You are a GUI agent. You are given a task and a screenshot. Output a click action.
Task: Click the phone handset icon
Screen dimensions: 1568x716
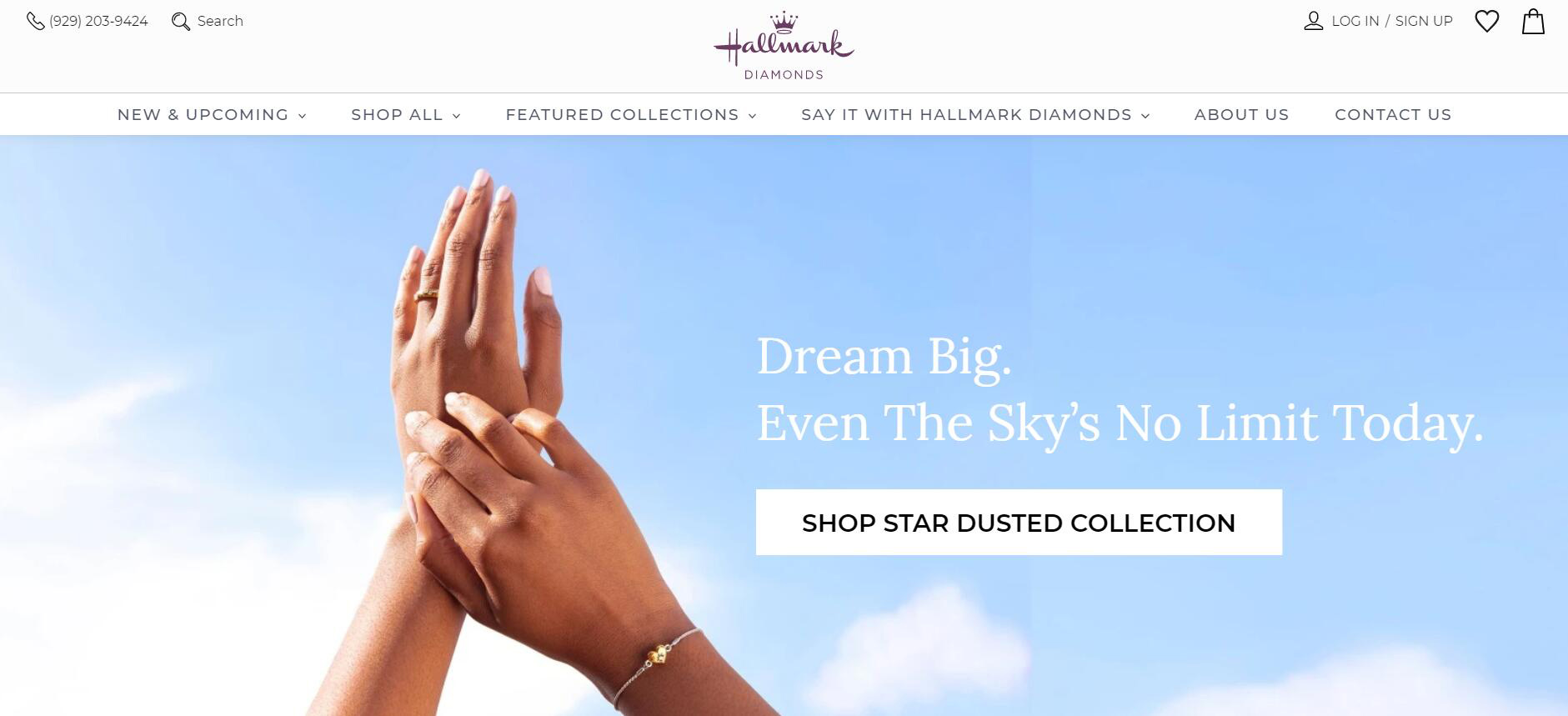point(35,21)
